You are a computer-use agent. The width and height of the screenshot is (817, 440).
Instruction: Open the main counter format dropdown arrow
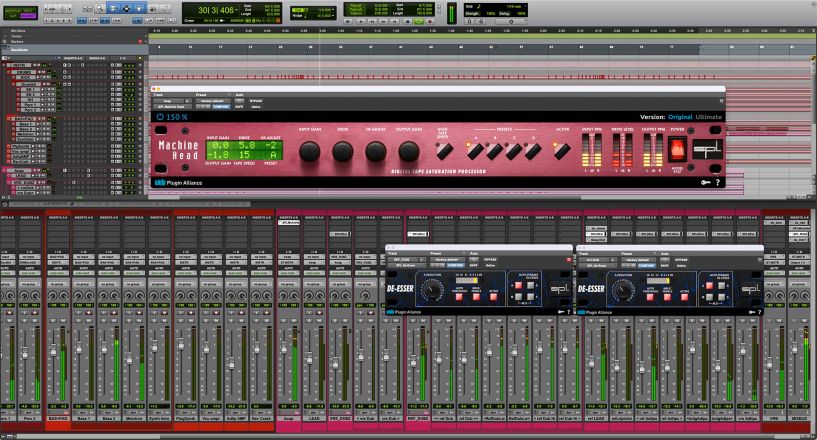[x=237, y=10]
